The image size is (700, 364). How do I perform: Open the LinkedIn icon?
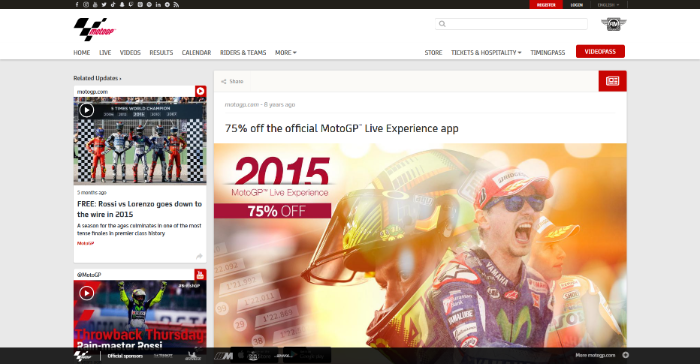(x=158, y=4)
